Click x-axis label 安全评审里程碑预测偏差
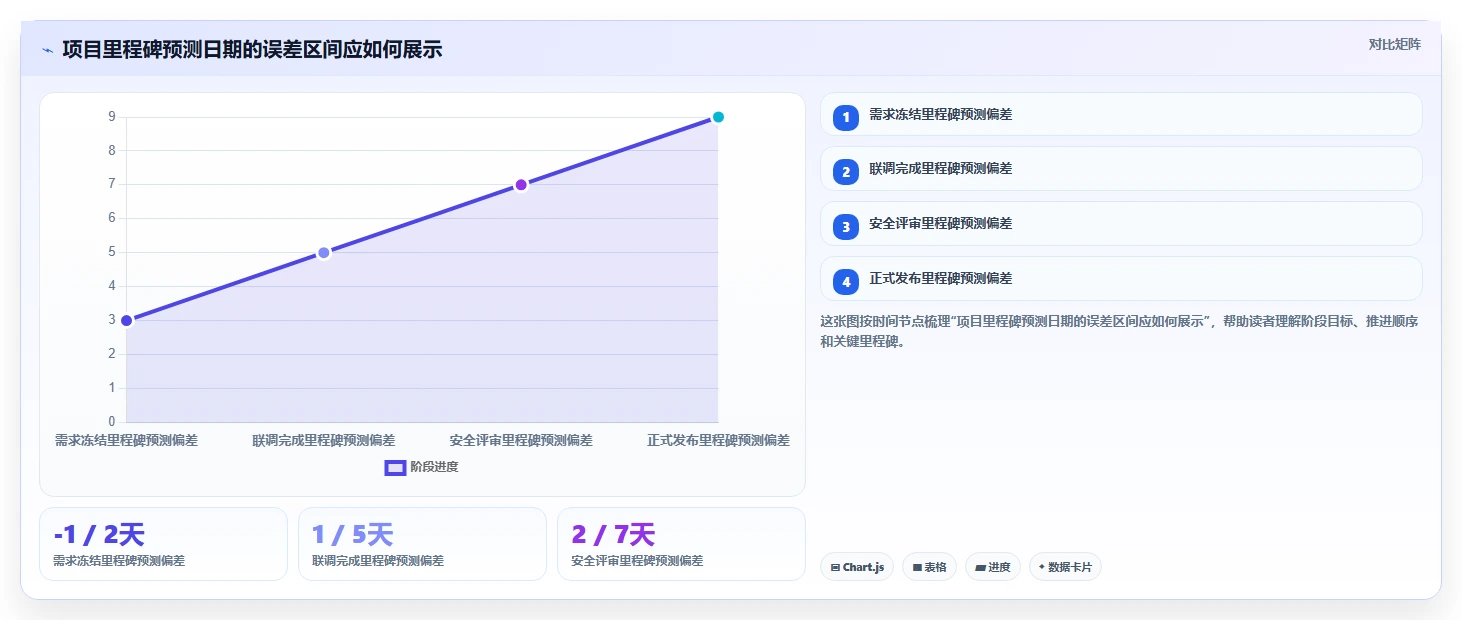The image size is (1462, 620). click(x=521, y=440)
